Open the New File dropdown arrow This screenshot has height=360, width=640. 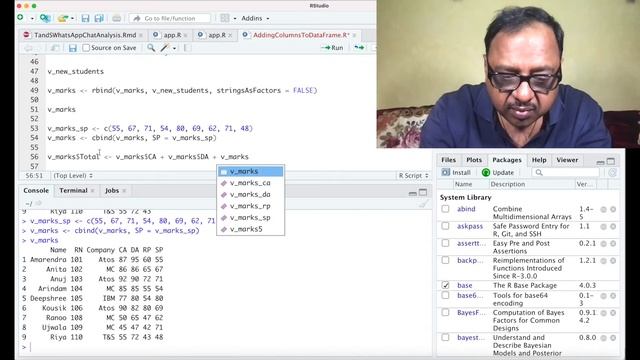tap(32, 18)
